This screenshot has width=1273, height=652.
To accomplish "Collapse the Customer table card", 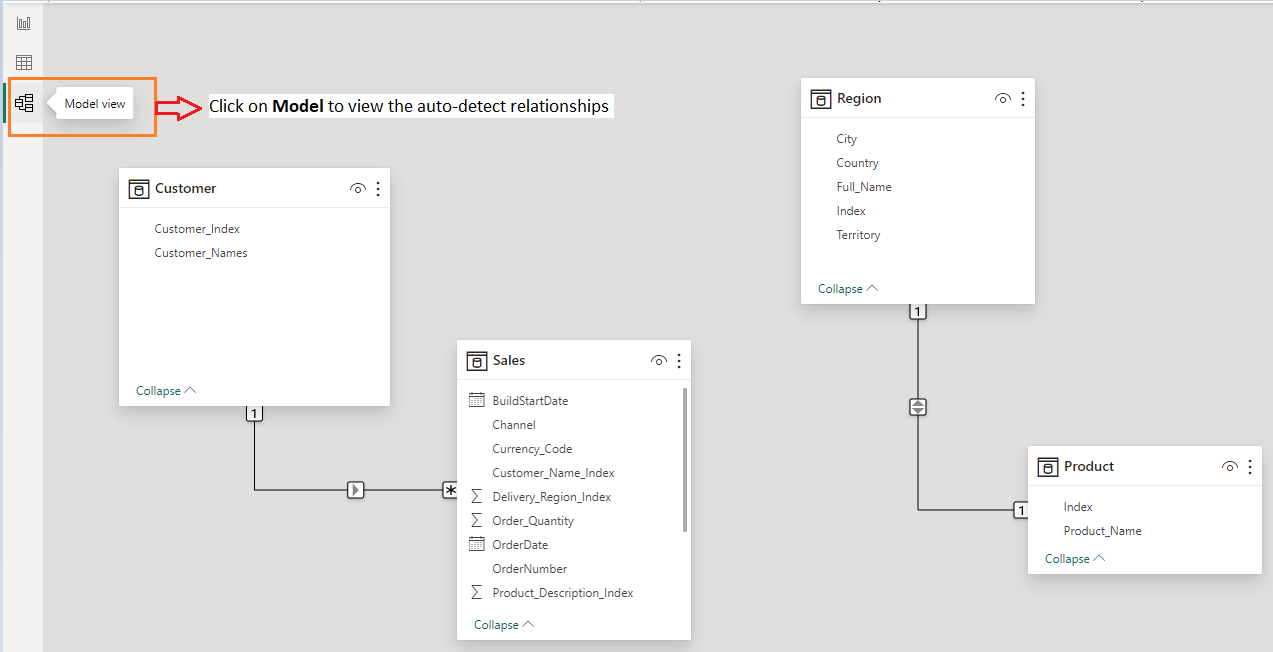I will [166, 391].
